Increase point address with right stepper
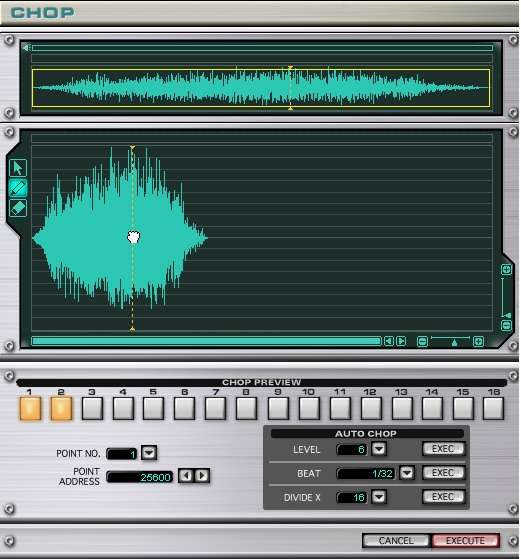The width and height of the screenshot is (521, 559). [202, 476]
